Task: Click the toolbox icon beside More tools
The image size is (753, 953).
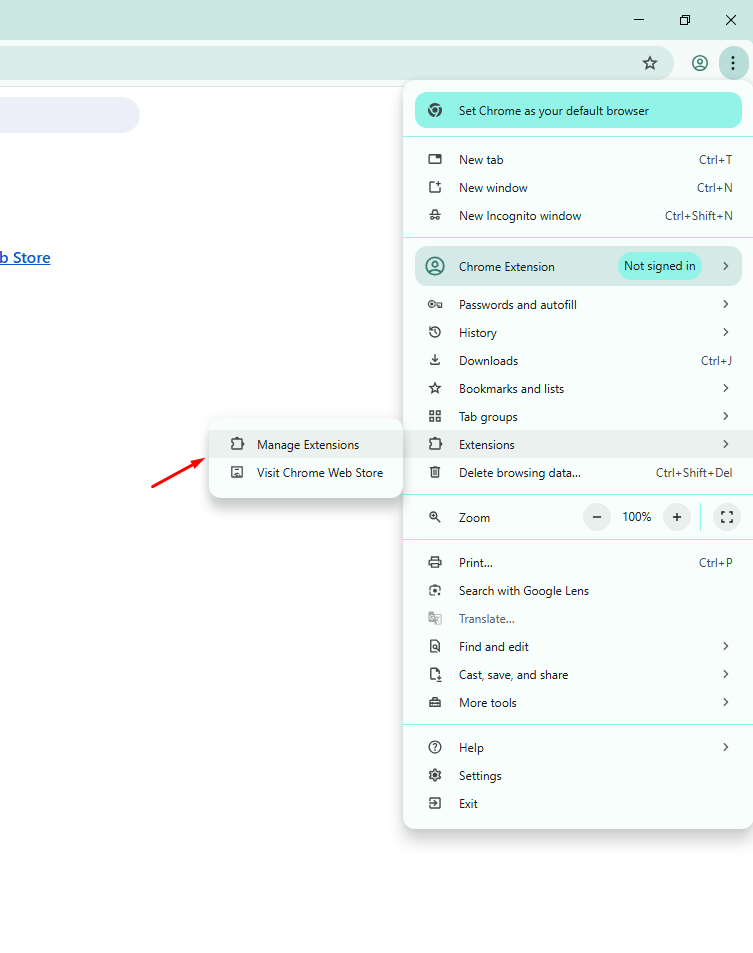Action: (x=435, y=703)
